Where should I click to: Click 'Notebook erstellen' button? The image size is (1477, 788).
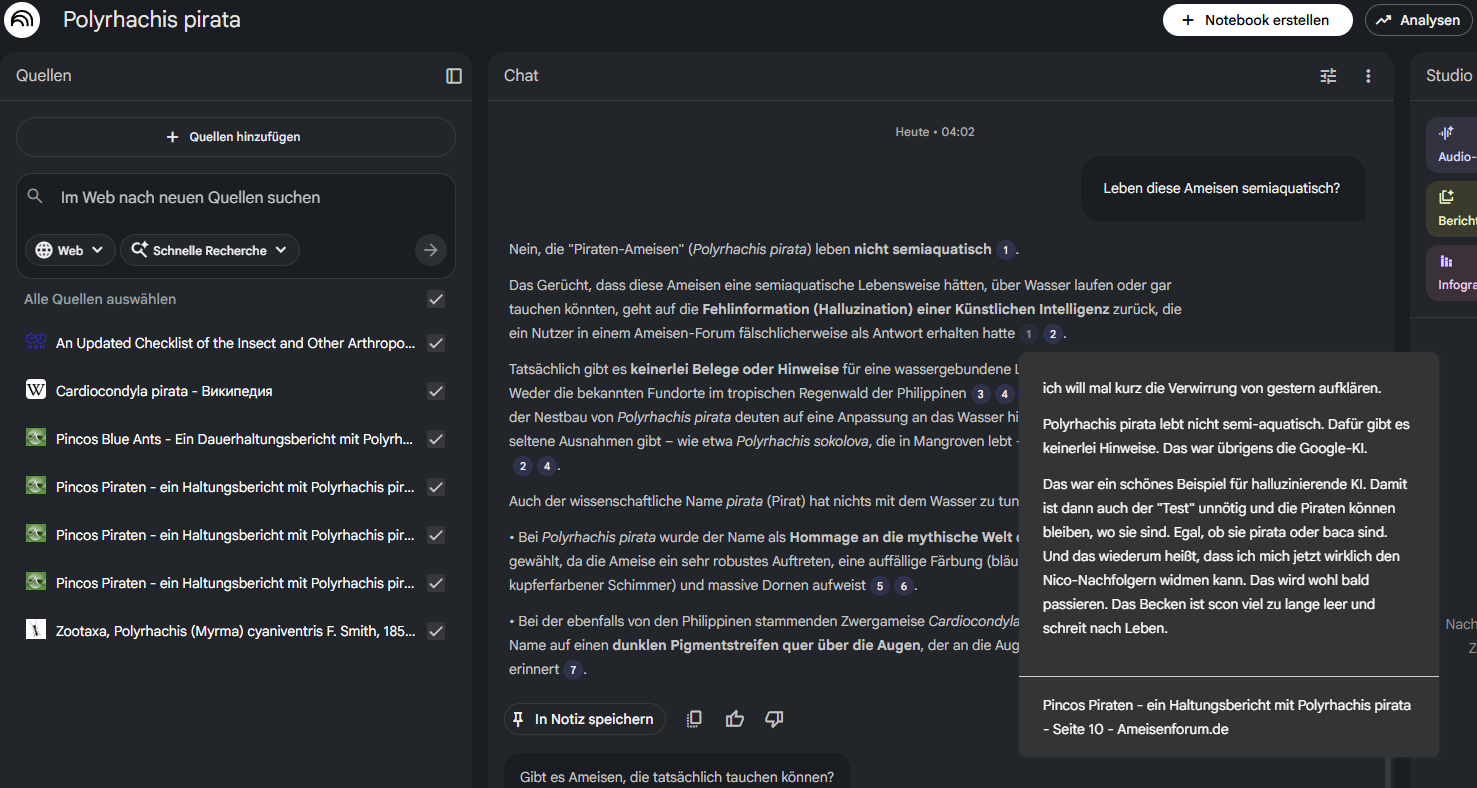pos(1256,20)
